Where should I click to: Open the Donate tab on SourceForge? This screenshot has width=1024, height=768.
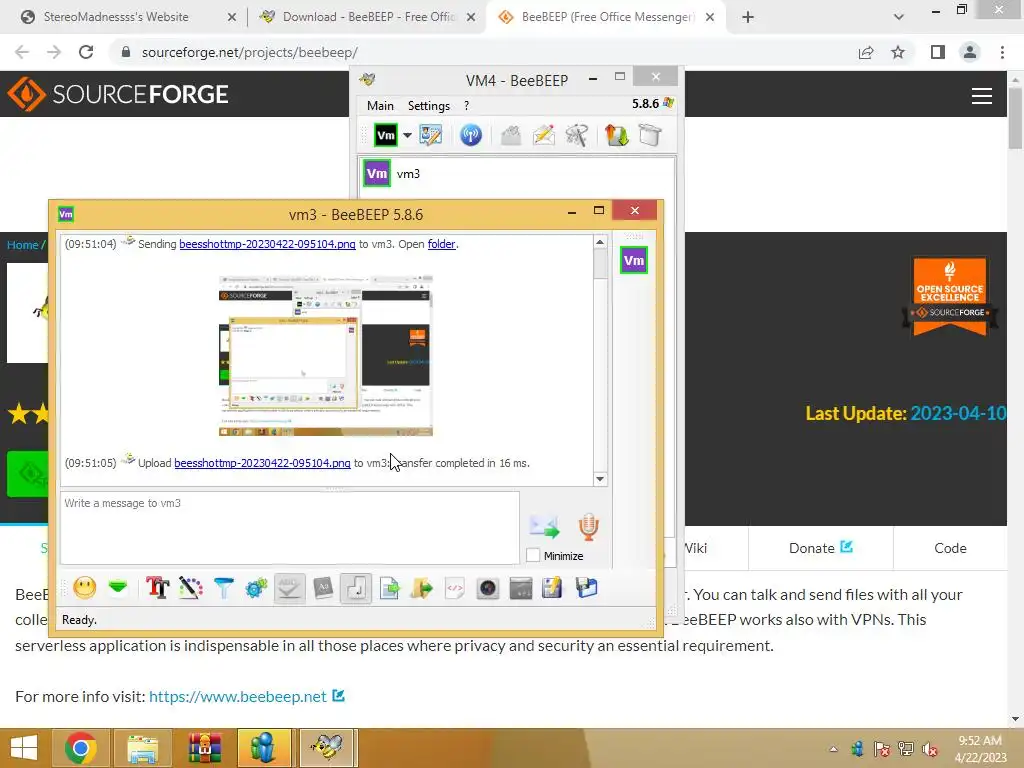(x=820, y=548)
